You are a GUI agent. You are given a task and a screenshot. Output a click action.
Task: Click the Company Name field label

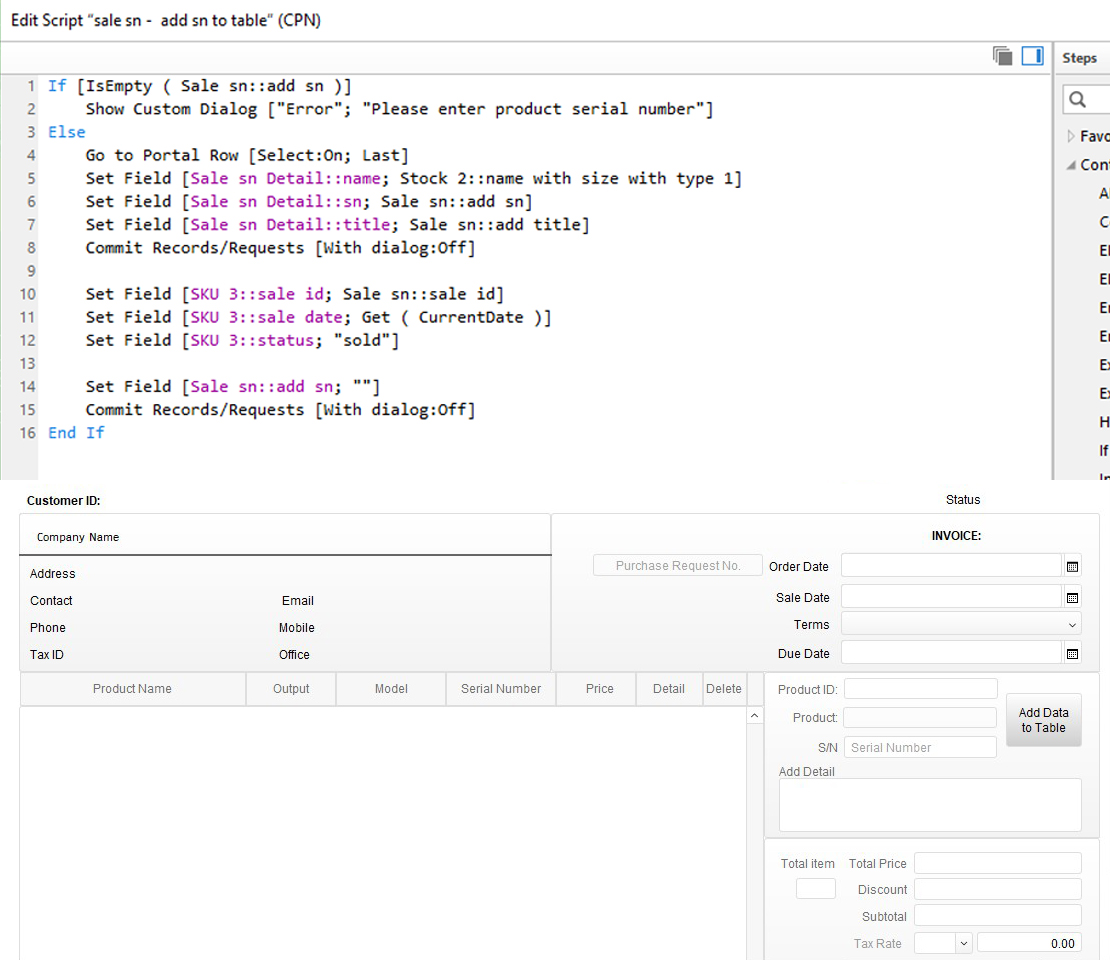click(78, 537)
